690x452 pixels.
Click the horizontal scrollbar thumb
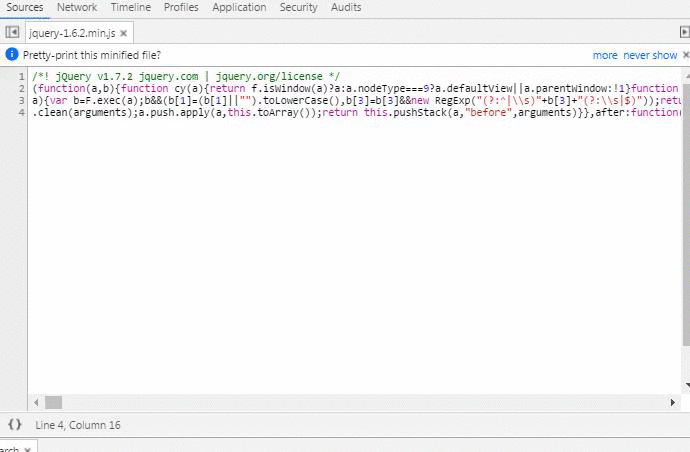tap(53, 402)
